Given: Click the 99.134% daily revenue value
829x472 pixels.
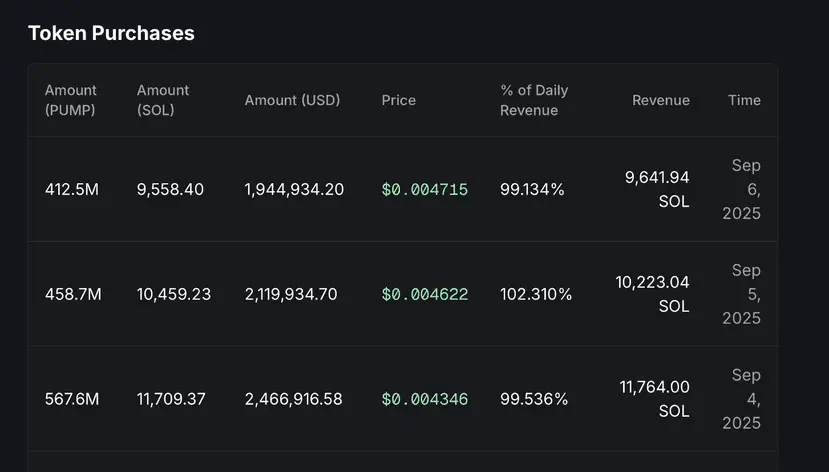Looking at the screenshot, I should click(x=532, y=189).
